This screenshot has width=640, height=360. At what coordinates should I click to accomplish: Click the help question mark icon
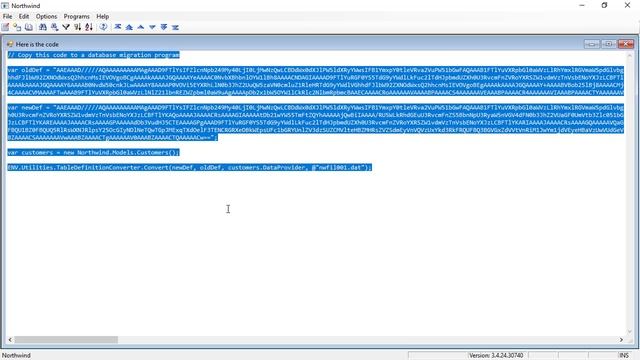coord(103,27)
